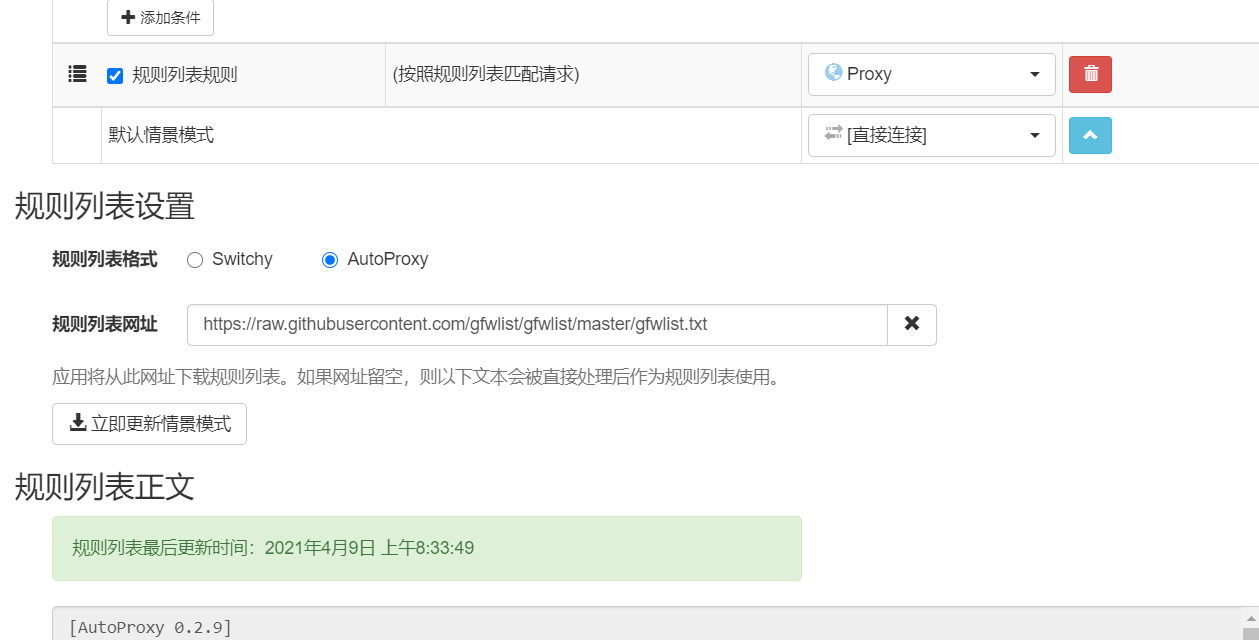The height and width of the screenshot is (640, 1259).
Task: Expand the 直接连接 dropdown arrow
Action: (1034, 135)
